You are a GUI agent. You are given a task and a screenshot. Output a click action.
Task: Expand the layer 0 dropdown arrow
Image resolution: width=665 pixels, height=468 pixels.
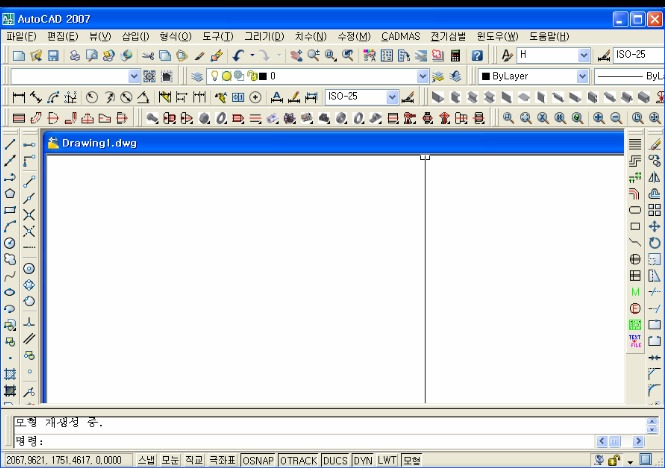pyautogui.click(x=422, y=76)
